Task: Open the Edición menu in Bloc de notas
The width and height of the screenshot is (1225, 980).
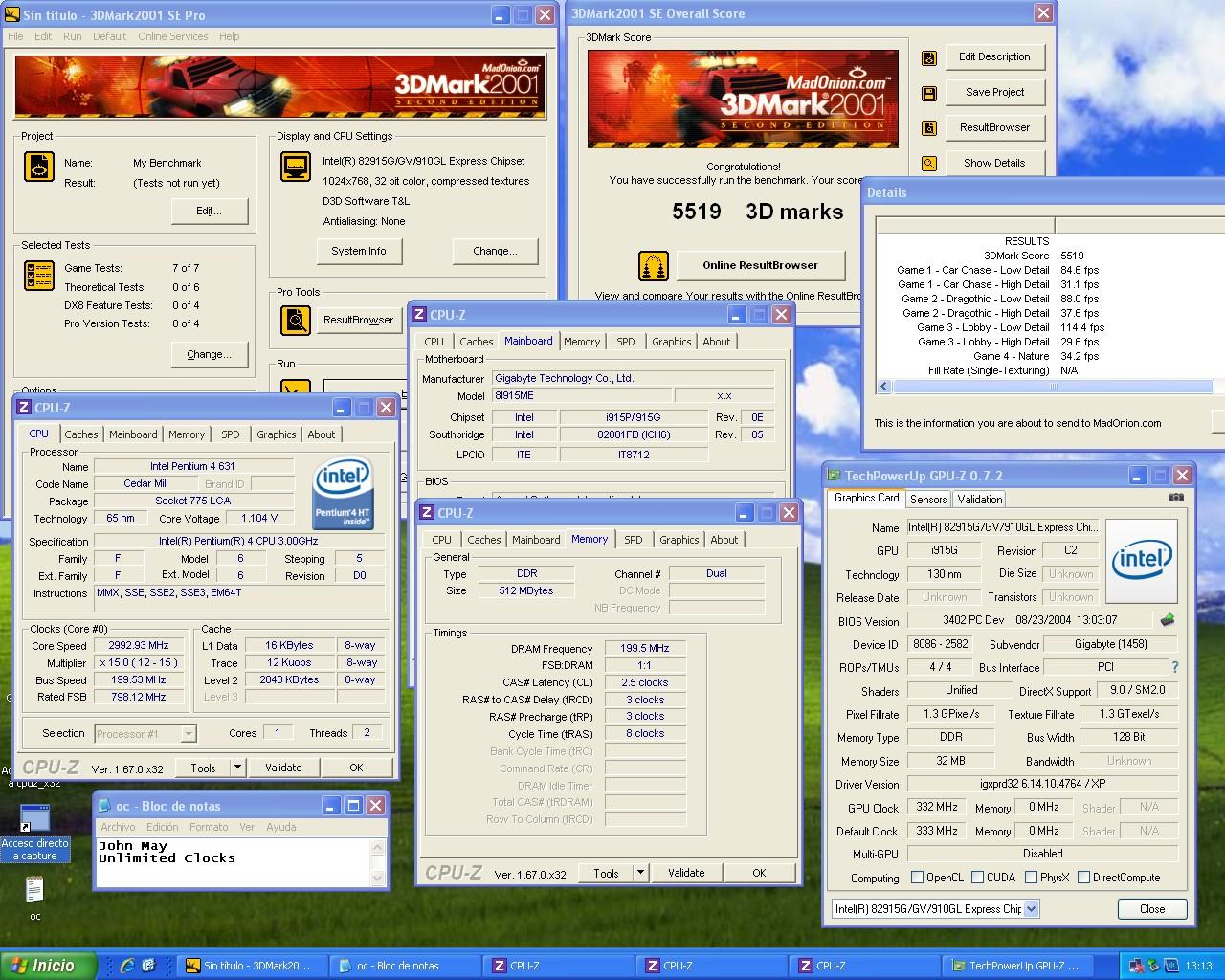Action: click(x=162, y=827)
